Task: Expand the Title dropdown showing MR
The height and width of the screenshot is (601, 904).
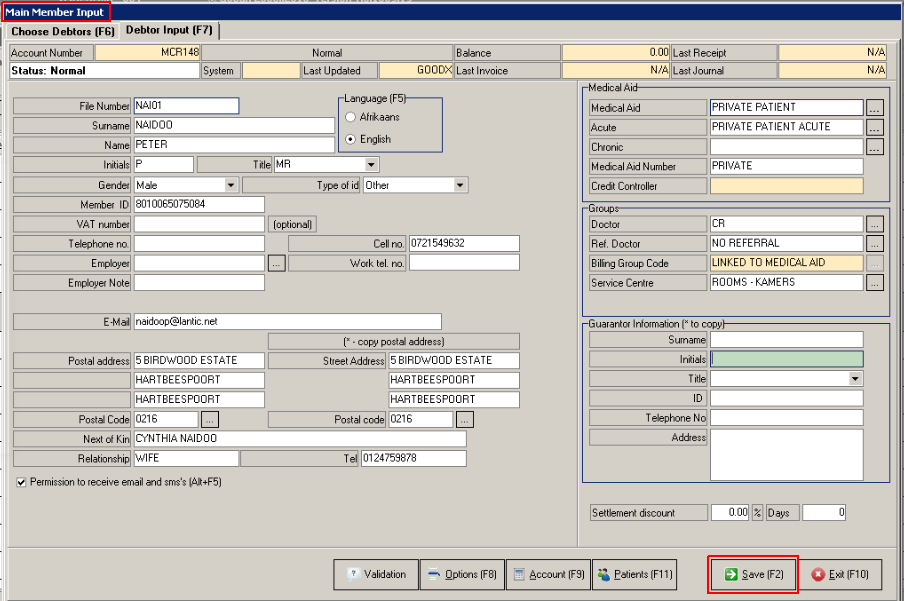Action: 372,164
